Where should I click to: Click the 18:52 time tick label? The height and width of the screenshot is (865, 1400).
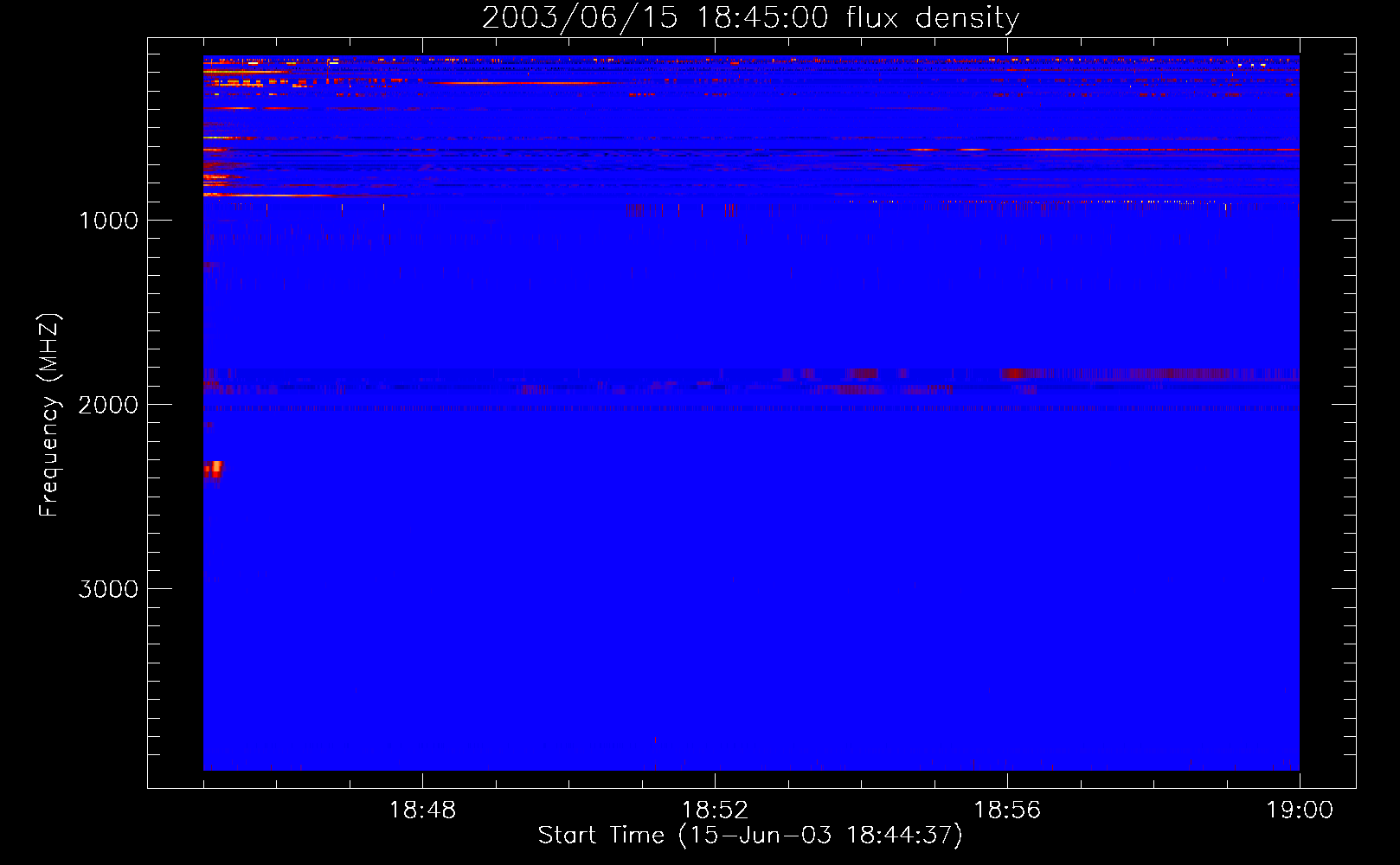715,811
